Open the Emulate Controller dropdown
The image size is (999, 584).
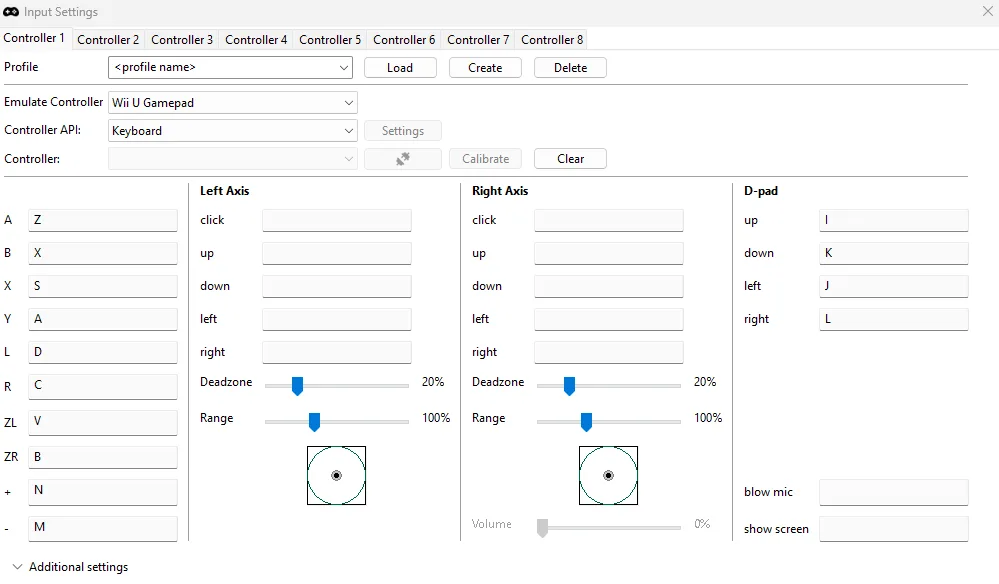pyautogui.click(x=232, y=102)
